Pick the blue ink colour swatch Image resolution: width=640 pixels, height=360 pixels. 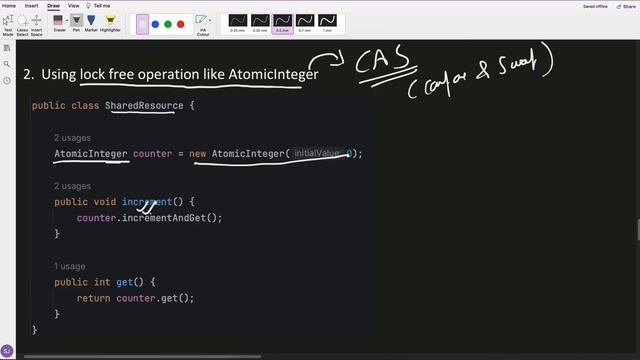155,24
